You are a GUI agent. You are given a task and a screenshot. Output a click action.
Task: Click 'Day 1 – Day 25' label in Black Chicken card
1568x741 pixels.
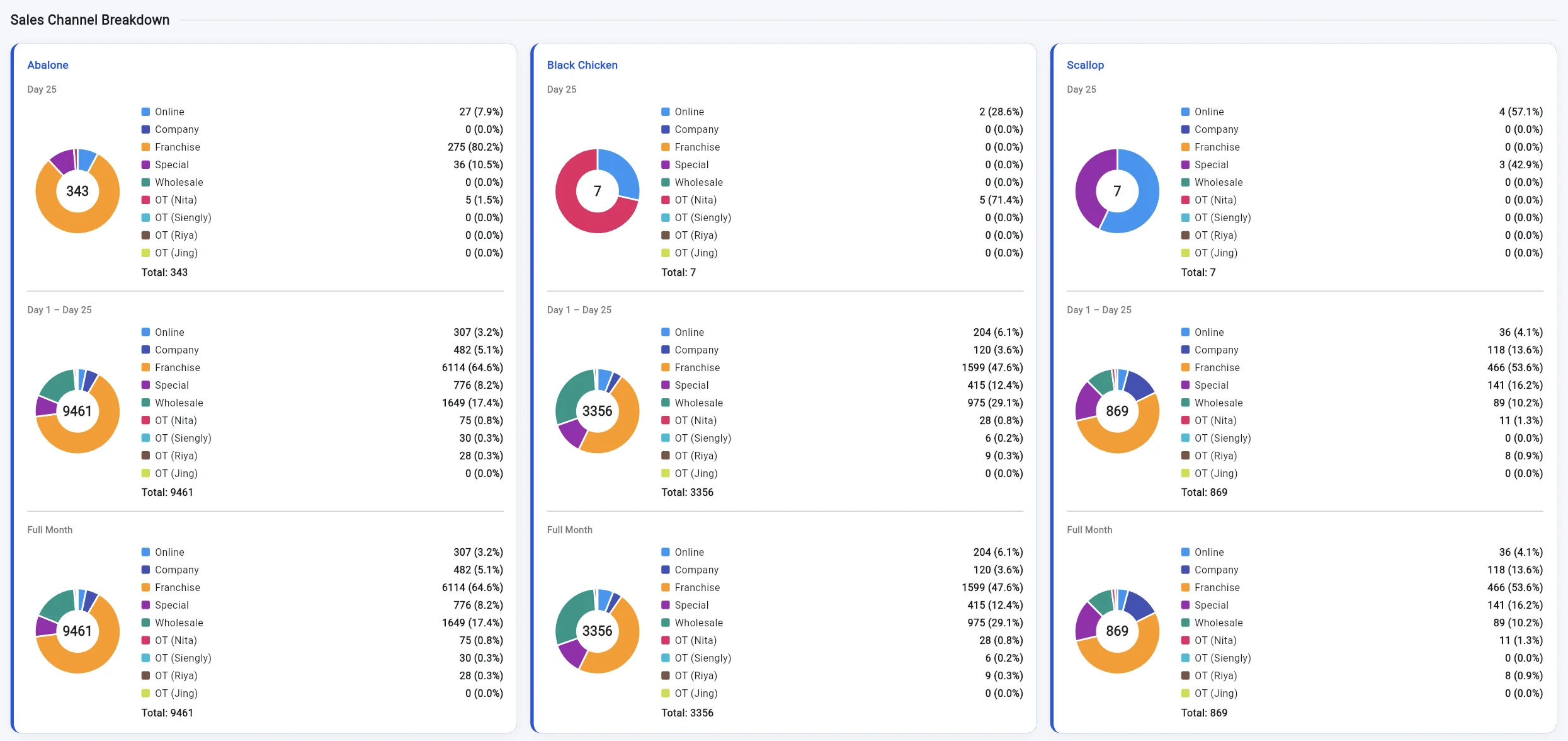[x=579, y=310]
